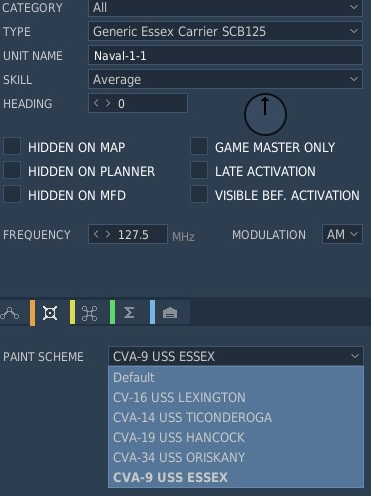The image size is (371, 496).
Task: Open the route waypoints tab icon
Action: (x=10, y=313)
